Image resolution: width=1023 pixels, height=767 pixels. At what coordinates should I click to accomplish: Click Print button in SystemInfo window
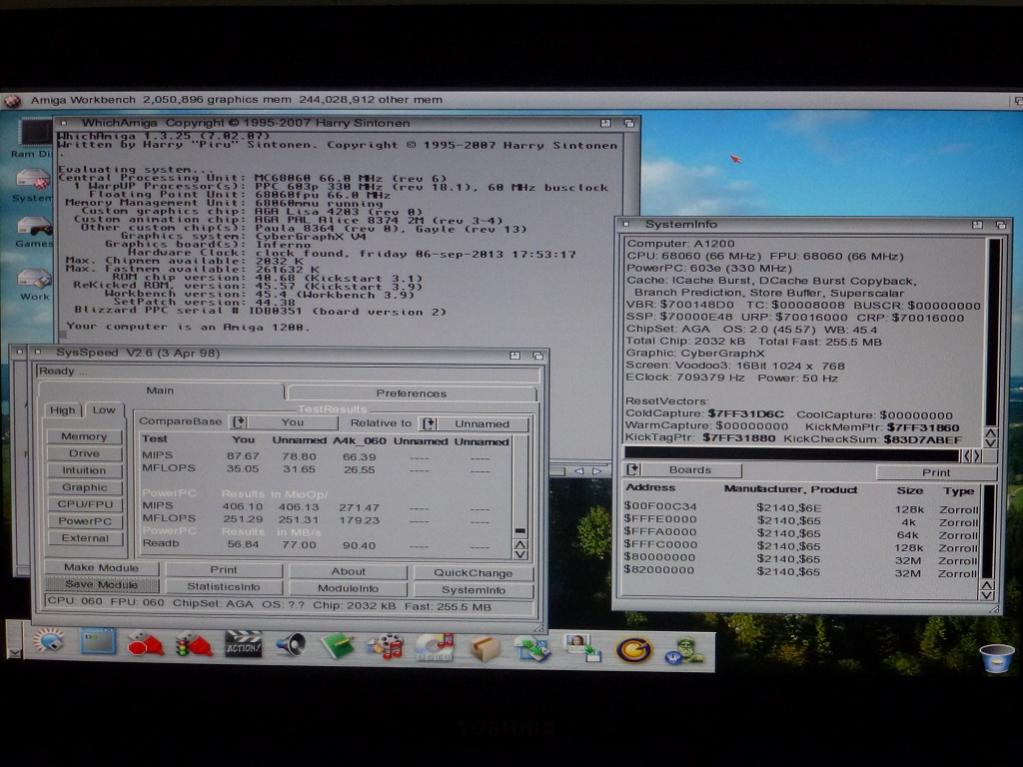point(936,472)
